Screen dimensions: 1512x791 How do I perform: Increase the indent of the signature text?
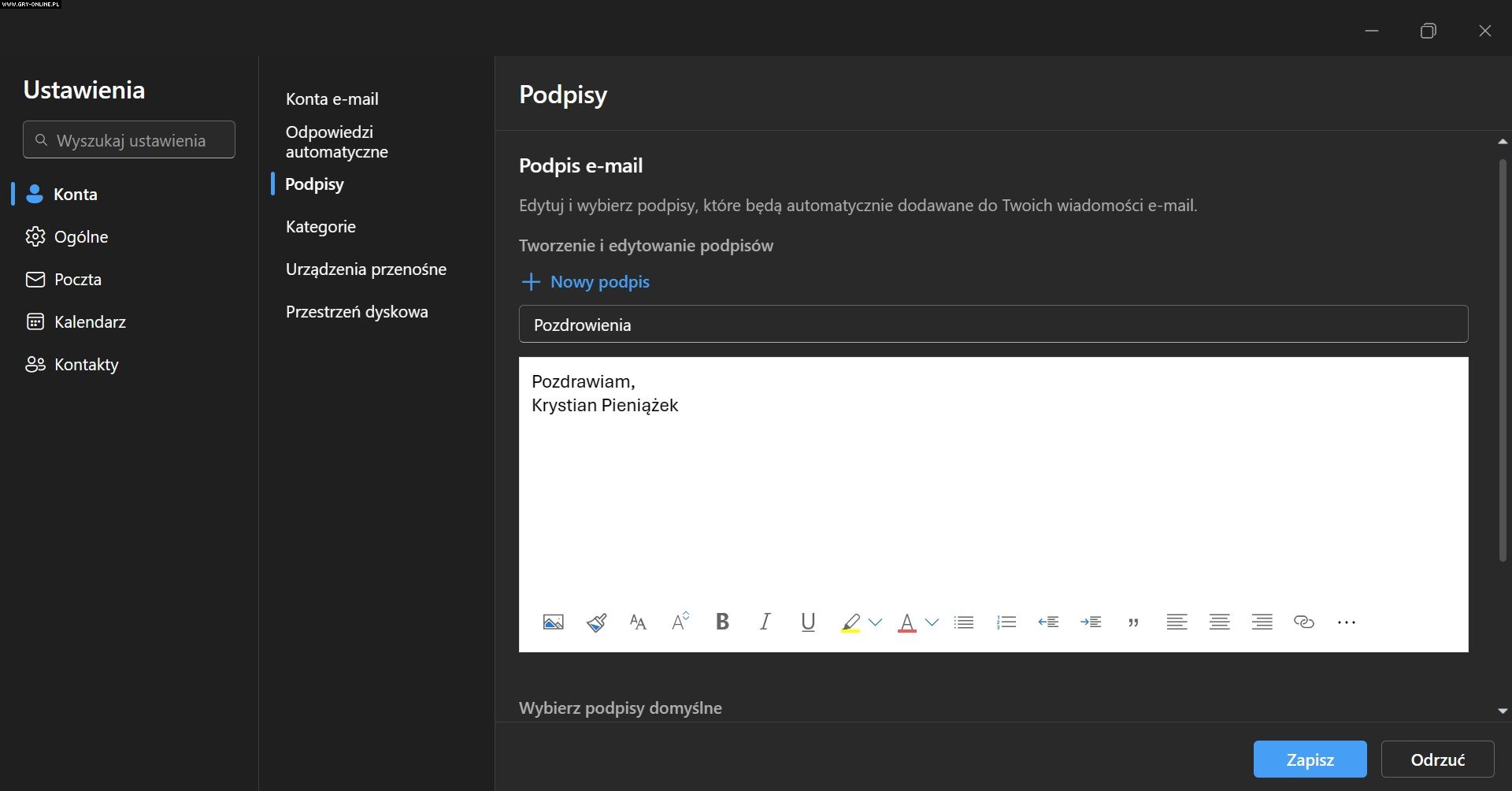pos(1091,622)
